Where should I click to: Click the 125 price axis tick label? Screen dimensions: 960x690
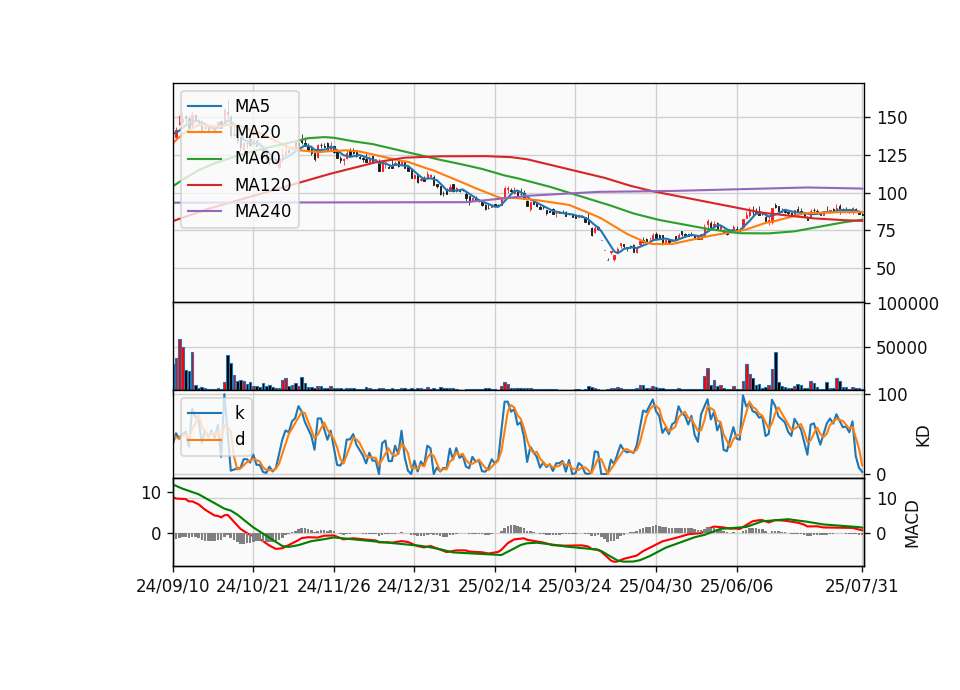pyautogui.click(x=892, y=156)
